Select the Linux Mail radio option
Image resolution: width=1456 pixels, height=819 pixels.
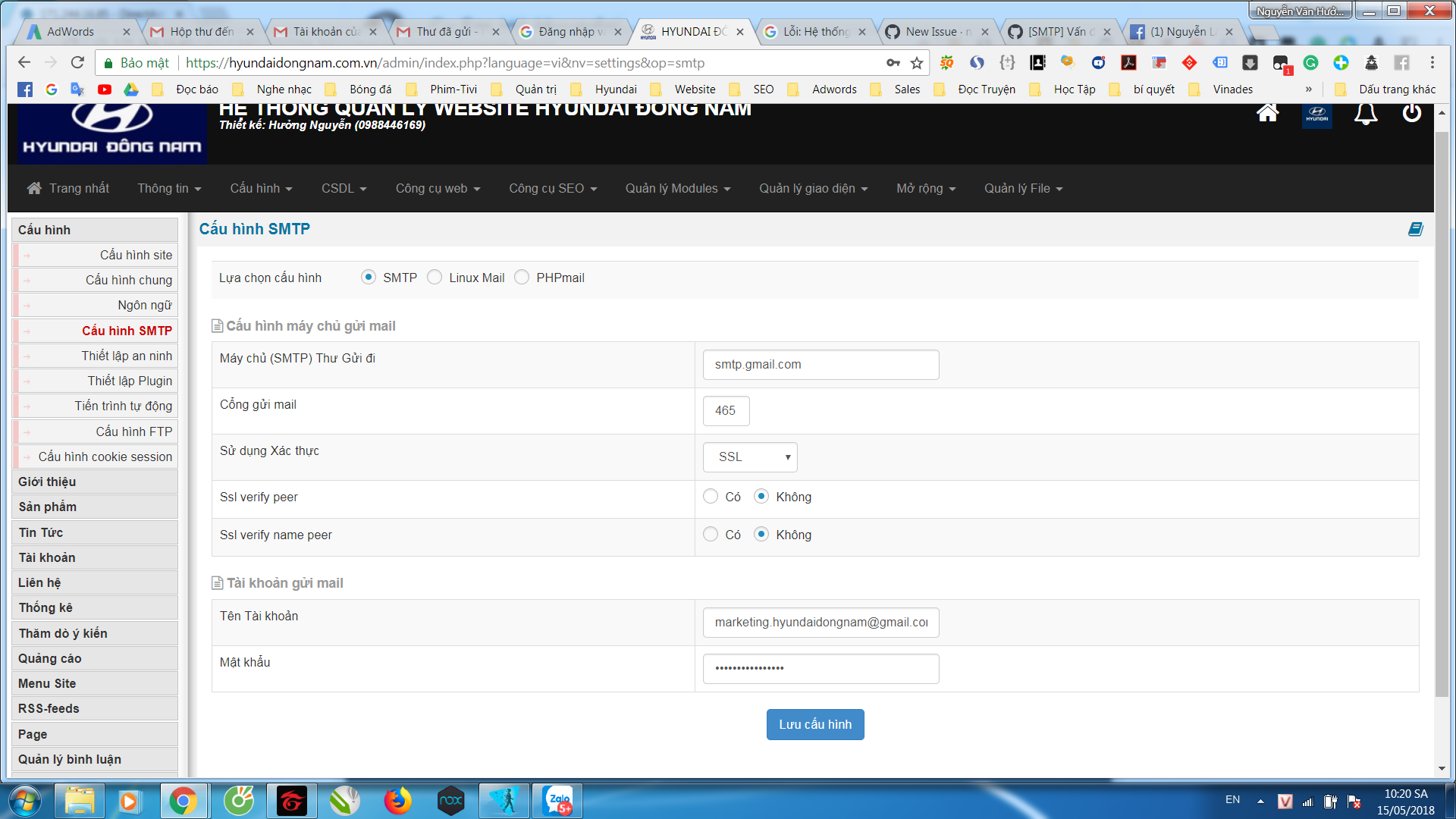coord(435,278)
